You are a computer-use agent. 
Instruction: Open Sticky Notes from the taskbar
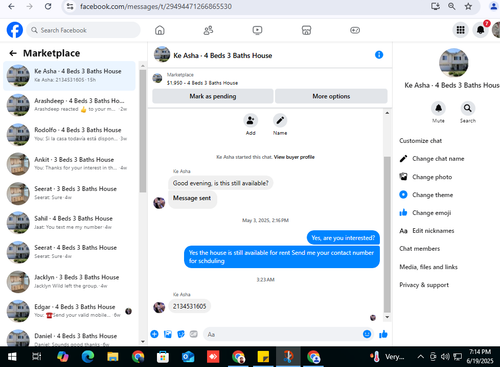(263, 357)
